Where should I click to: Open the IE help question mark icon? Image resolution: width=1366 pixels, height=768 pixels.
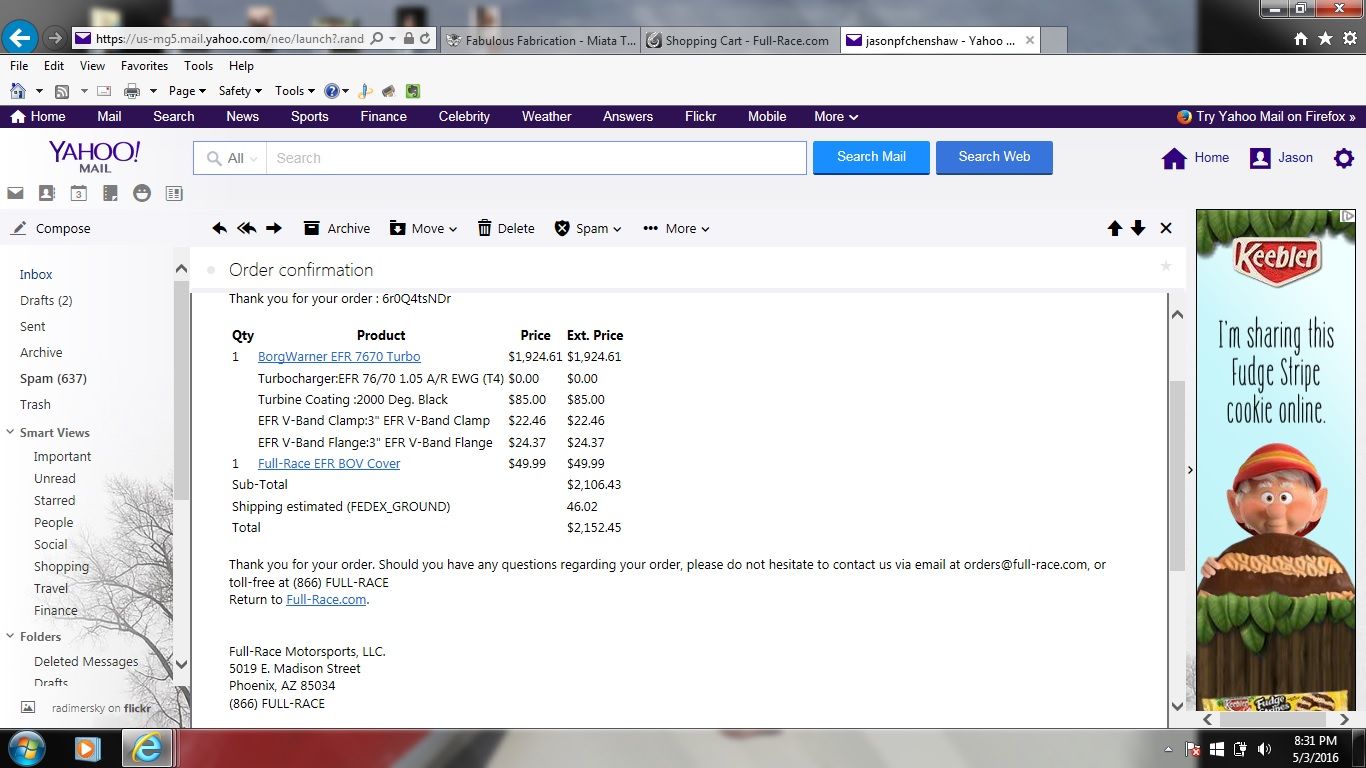[332, 91]
